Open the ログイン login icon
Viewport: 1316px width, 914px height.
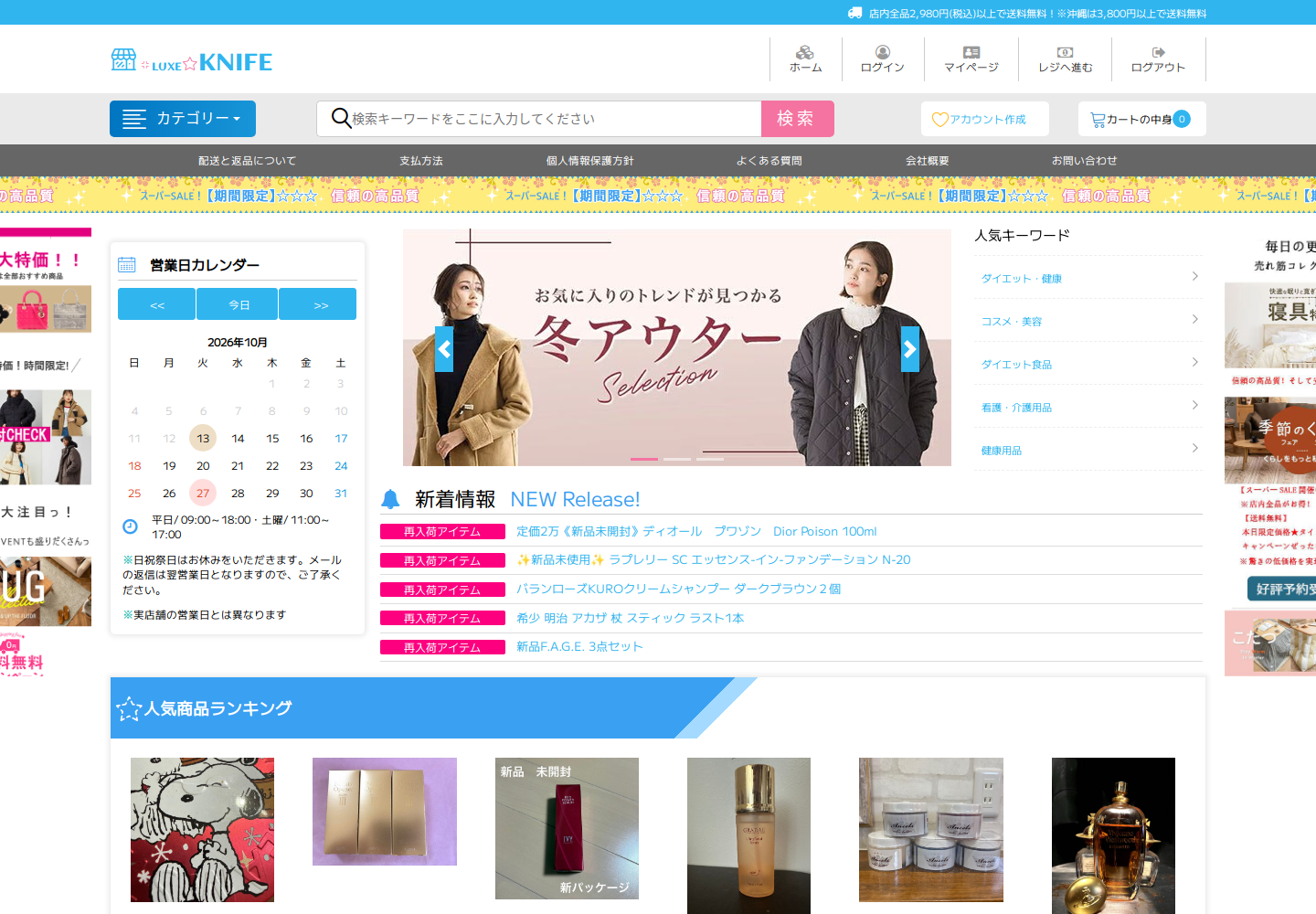click(883, 52)
